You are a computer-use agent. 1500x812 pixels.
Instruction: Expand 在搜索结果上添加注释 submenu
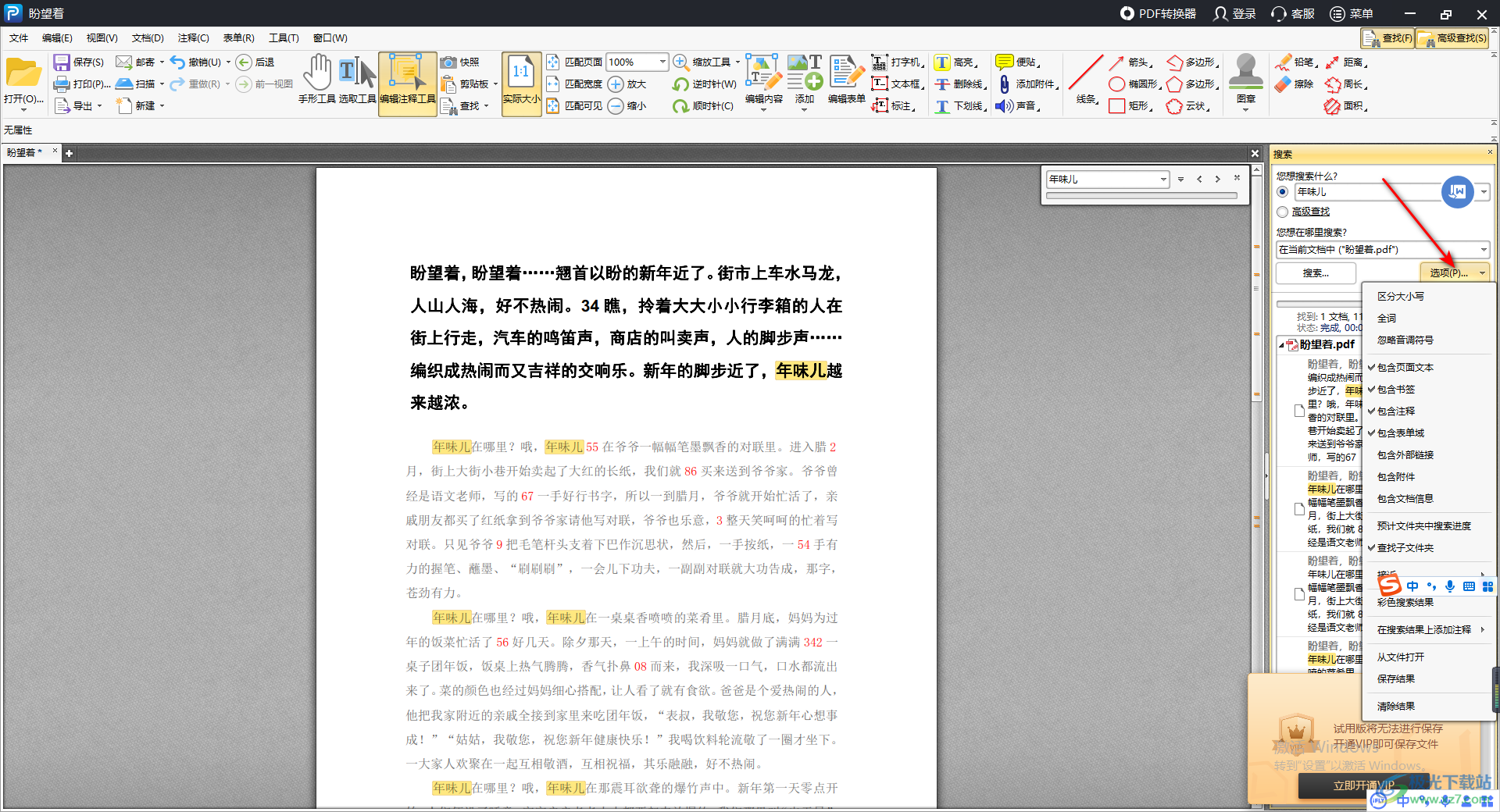point(1428,630)
